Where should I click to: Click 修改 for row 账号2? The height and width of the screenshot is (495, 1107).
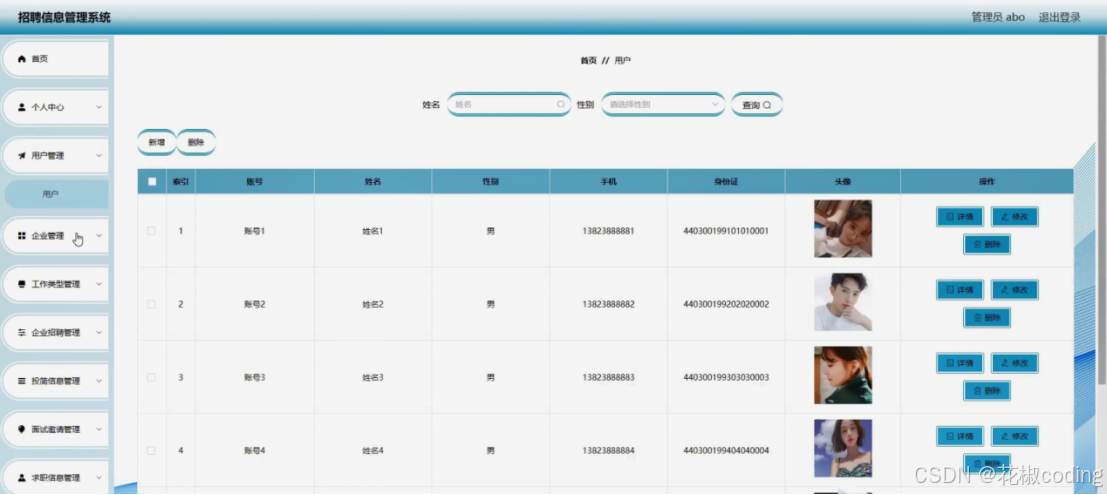point(1015,290)
